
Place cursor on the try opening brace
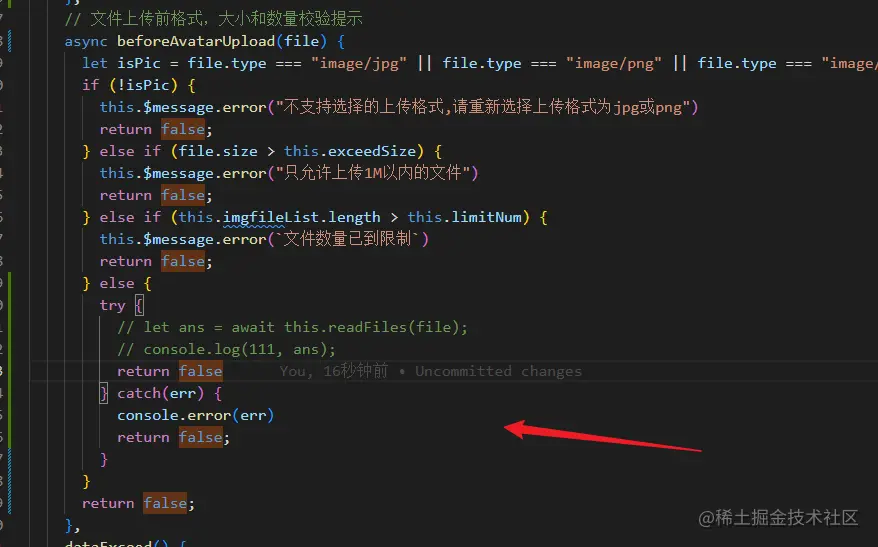point(139,306)
